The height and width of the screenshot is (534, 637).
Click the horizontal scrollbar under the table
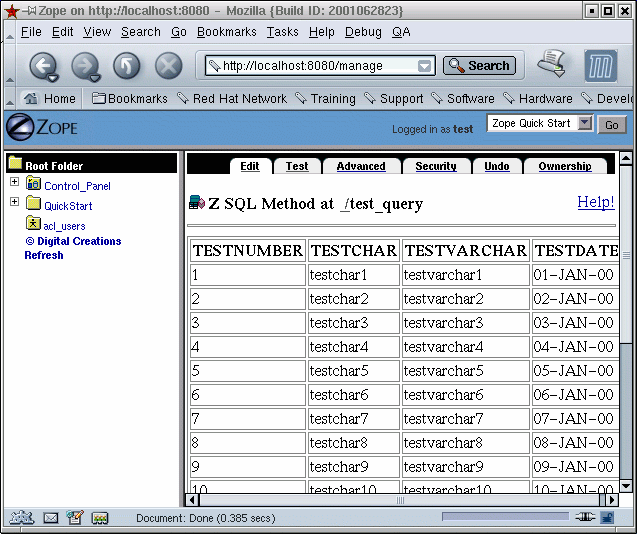pos(400,499)
